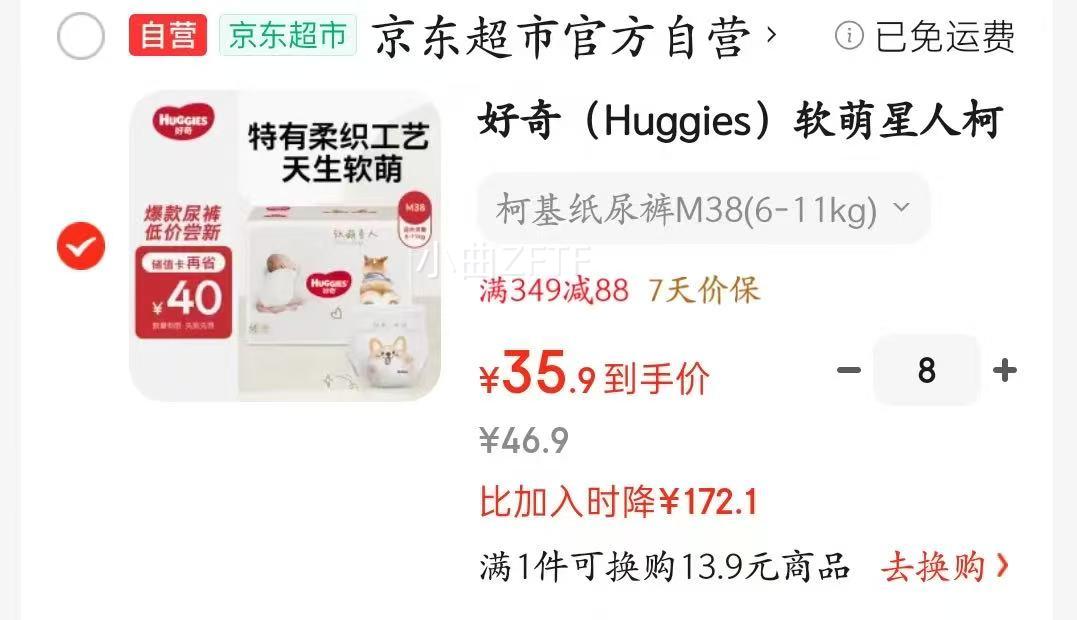Go to 去换购 add-on purchase
Image resolution: width=1077 pixels, height=620 pixels.
(x=933, y=567)
